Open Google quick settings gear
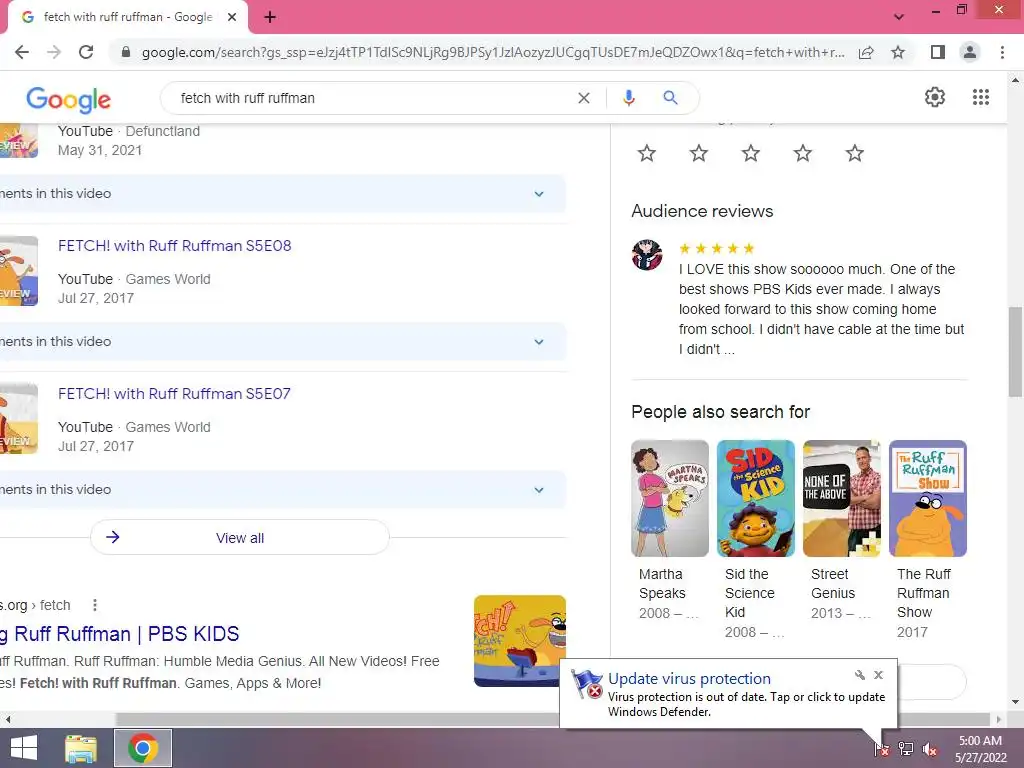Viewport: 1024px width, 768px height. (x=935, y=97)
